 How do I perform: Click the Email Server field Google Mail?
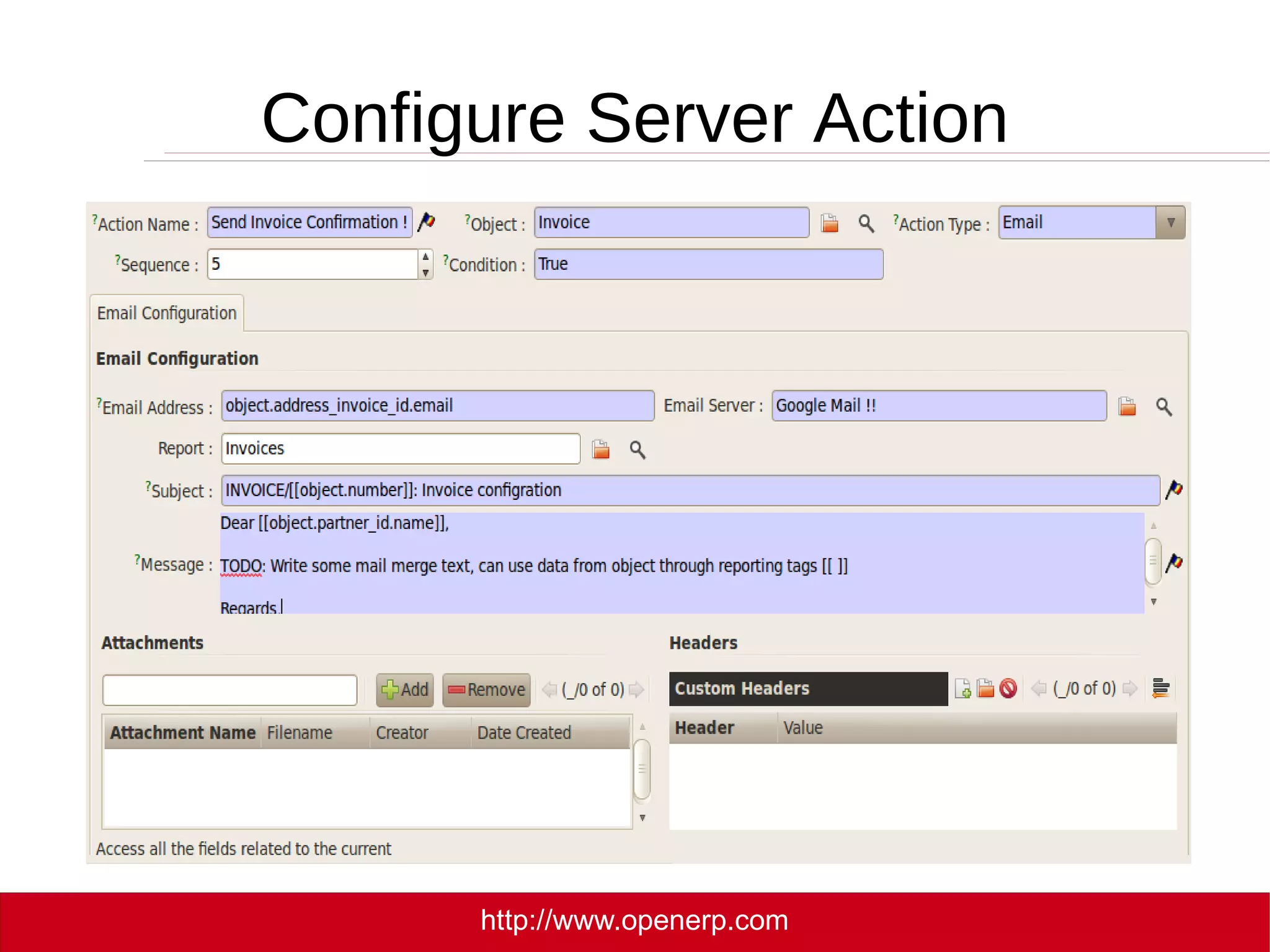(939, 406)
